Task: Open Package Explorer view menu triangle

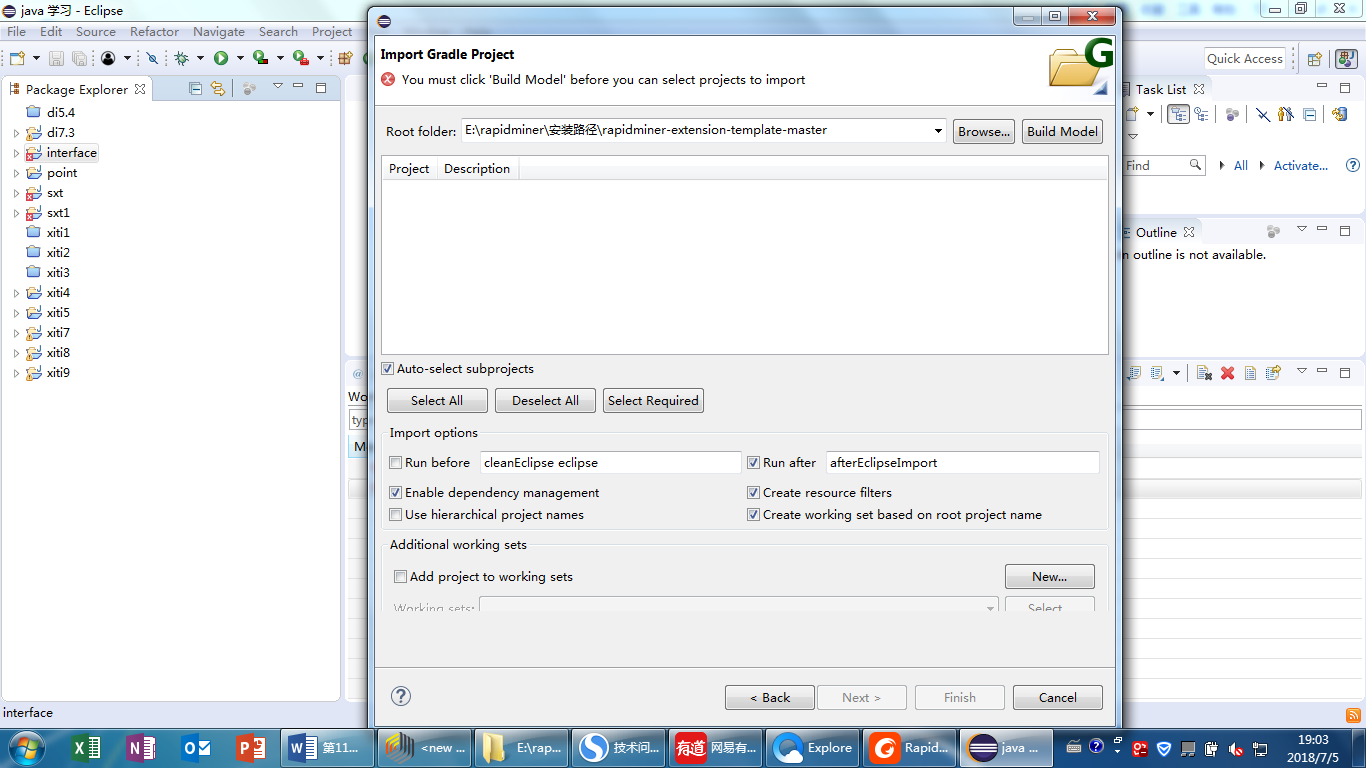Action: (278, 87)
